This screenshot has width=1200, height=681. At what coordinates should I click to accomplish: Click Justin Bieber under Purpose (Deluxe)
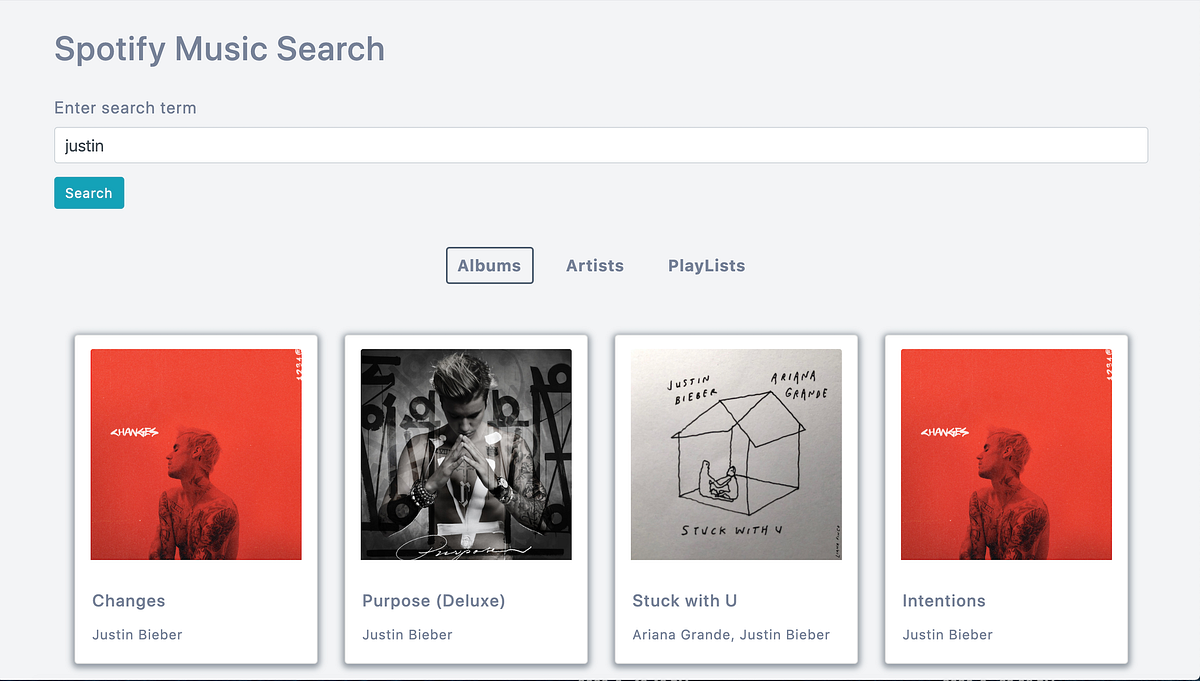pyautogui.click(x=407, y=634)
